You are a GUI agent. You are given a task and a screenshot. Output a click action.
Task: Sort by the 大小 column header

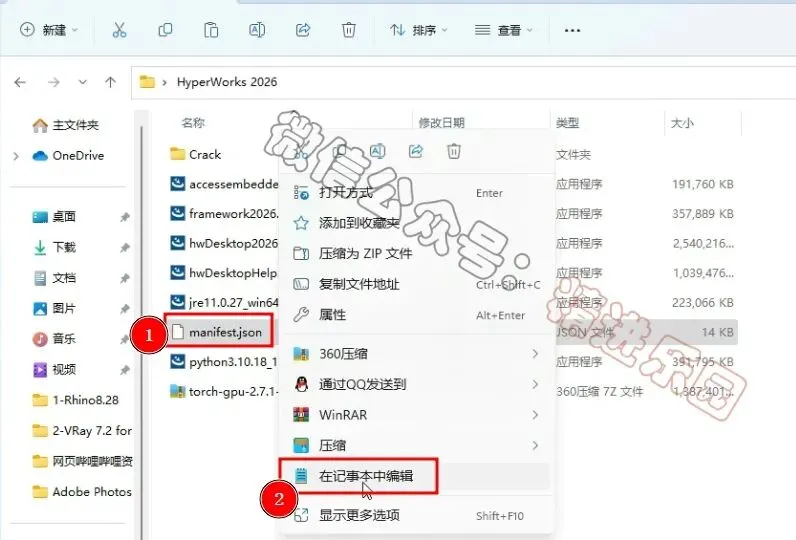[682, 122]
